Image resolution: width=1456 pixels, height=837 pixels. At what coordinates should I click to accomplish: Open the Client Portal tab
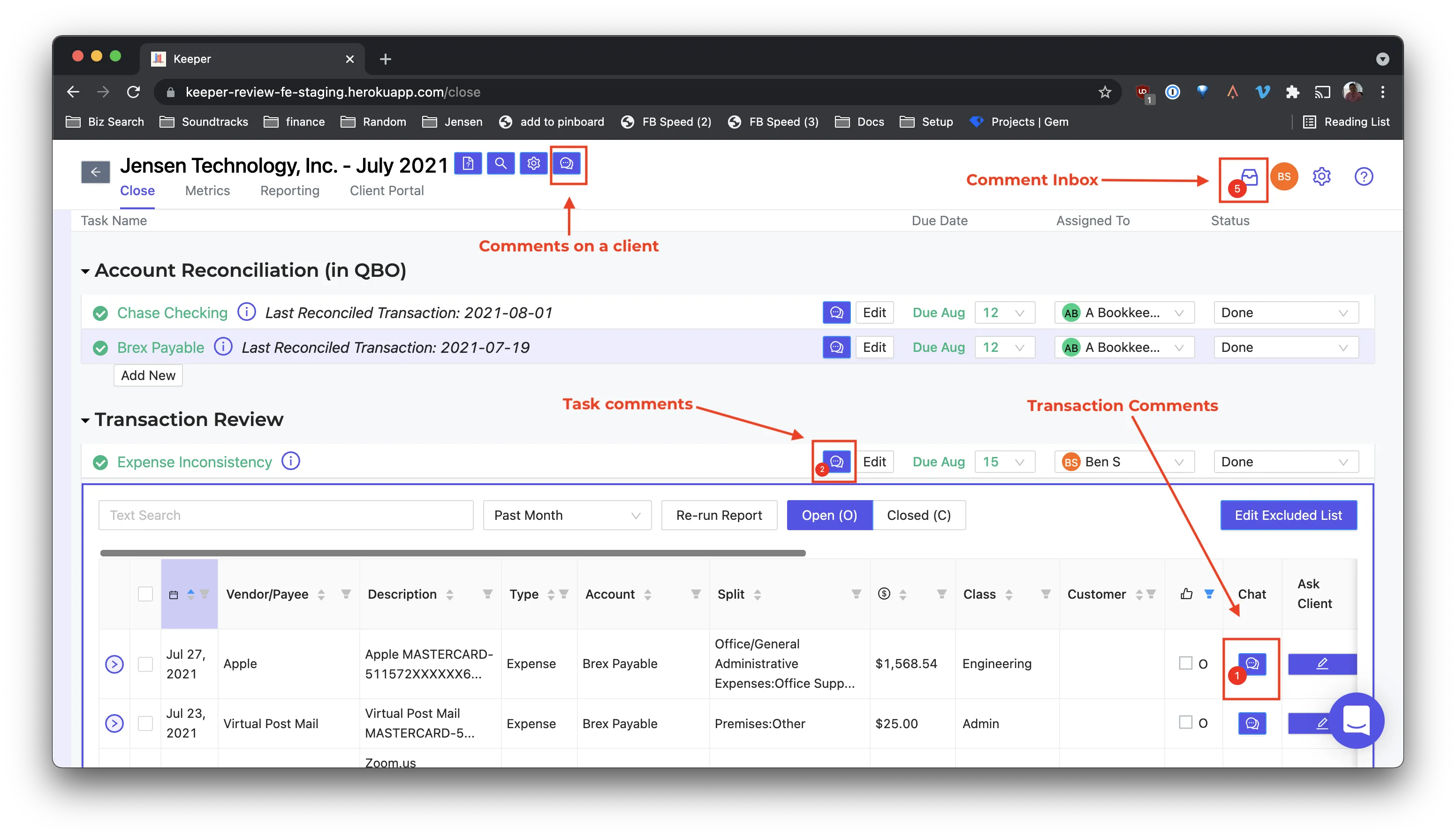pos(387,191)
